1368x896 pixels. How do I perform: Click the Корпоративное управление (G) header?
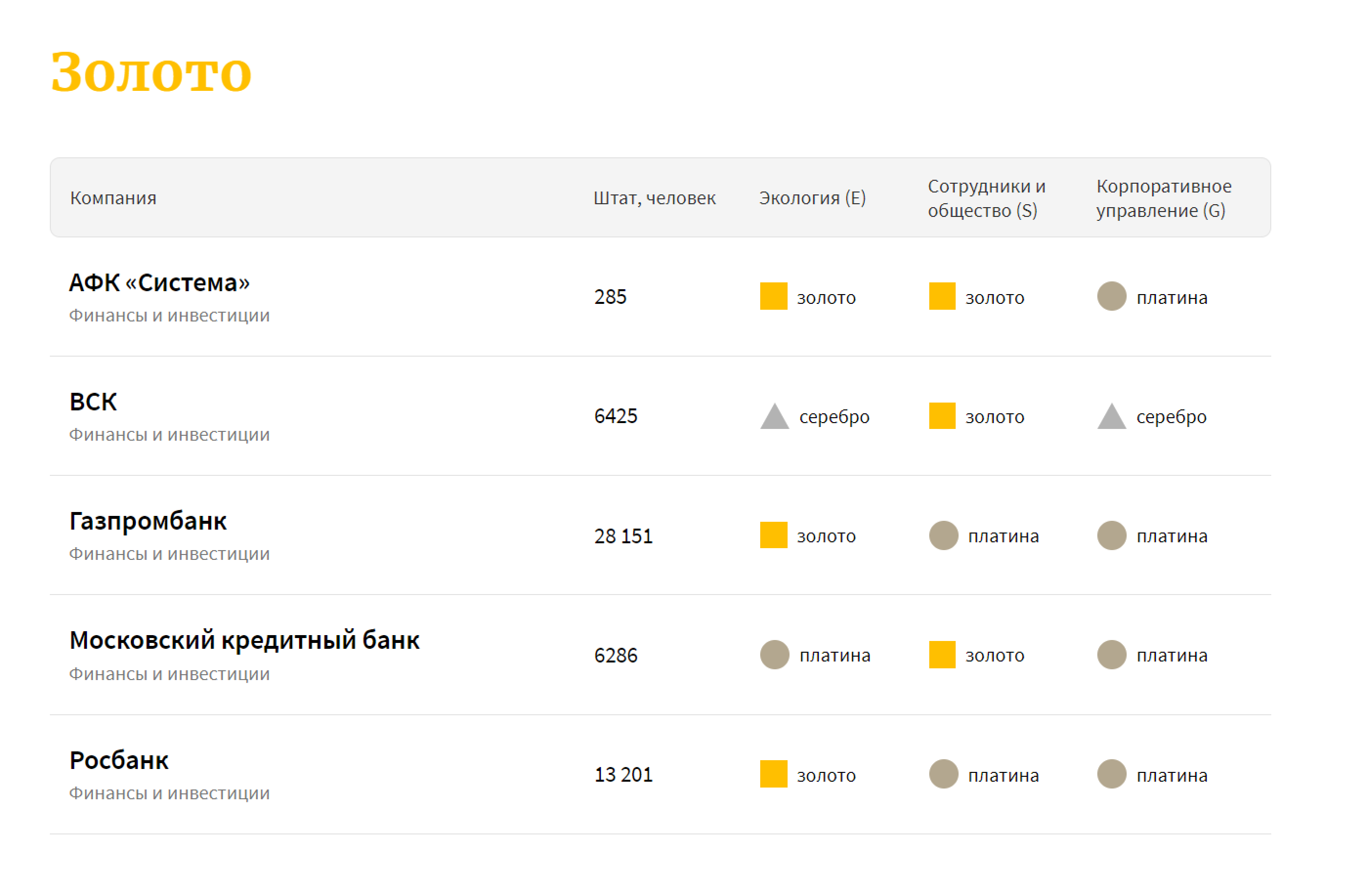[1163, 198]
